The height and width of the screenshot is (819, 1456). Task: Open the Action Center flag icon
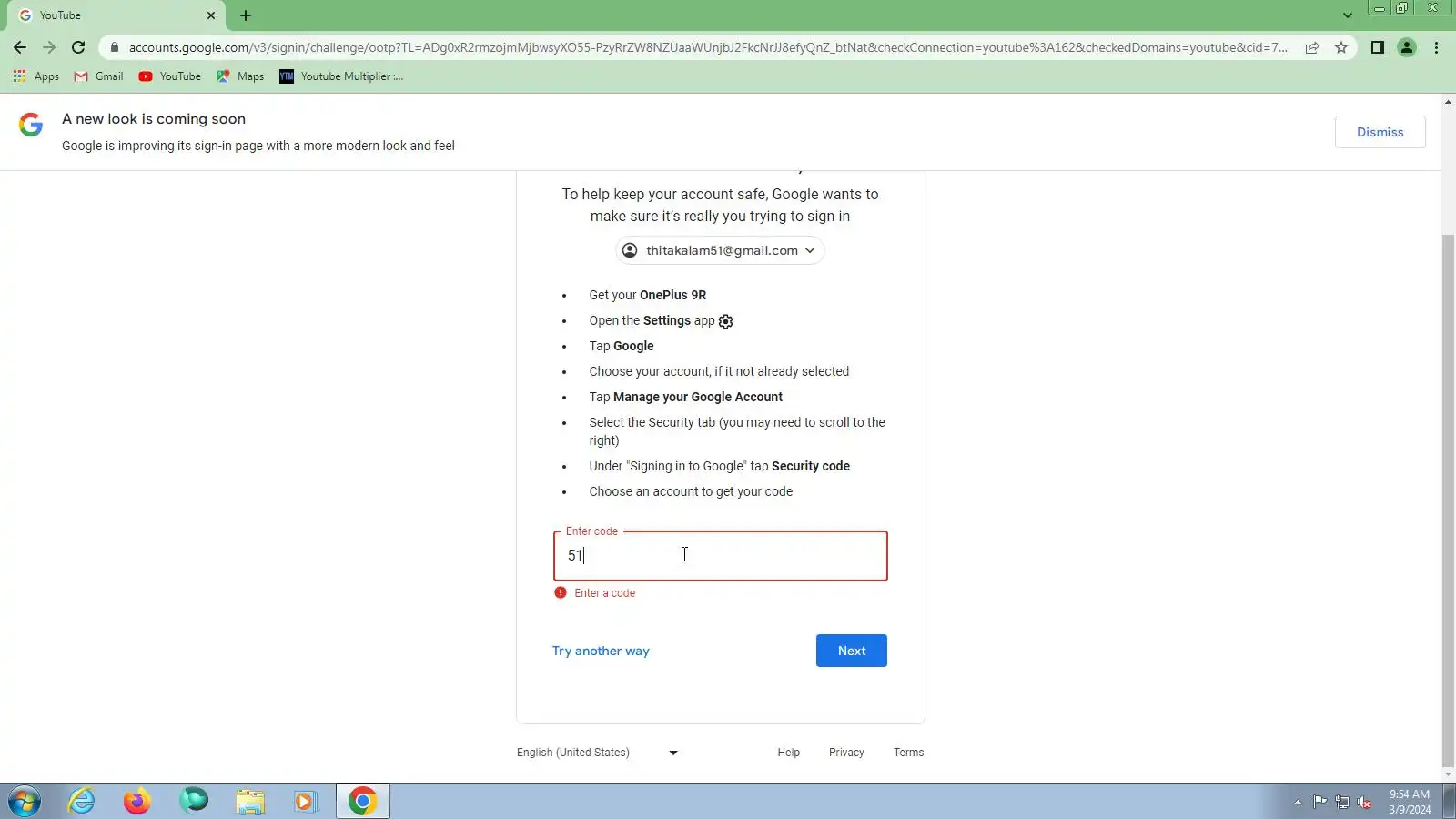(1319, 802)
